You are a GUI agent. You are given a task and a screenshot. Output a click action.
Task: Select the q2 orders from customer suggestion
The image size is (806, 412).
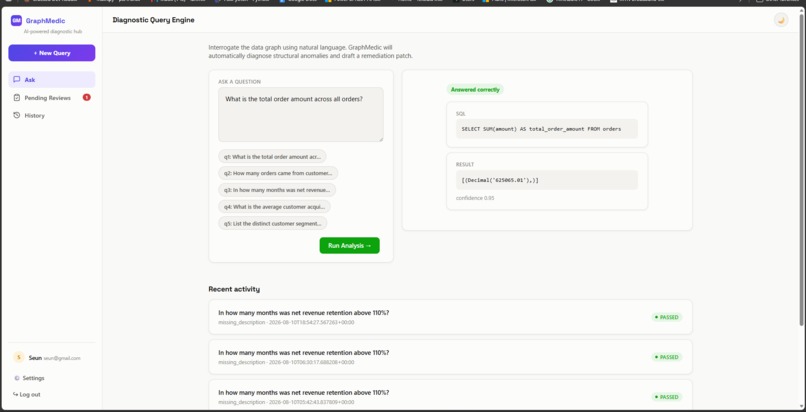[x=278, y=173]
